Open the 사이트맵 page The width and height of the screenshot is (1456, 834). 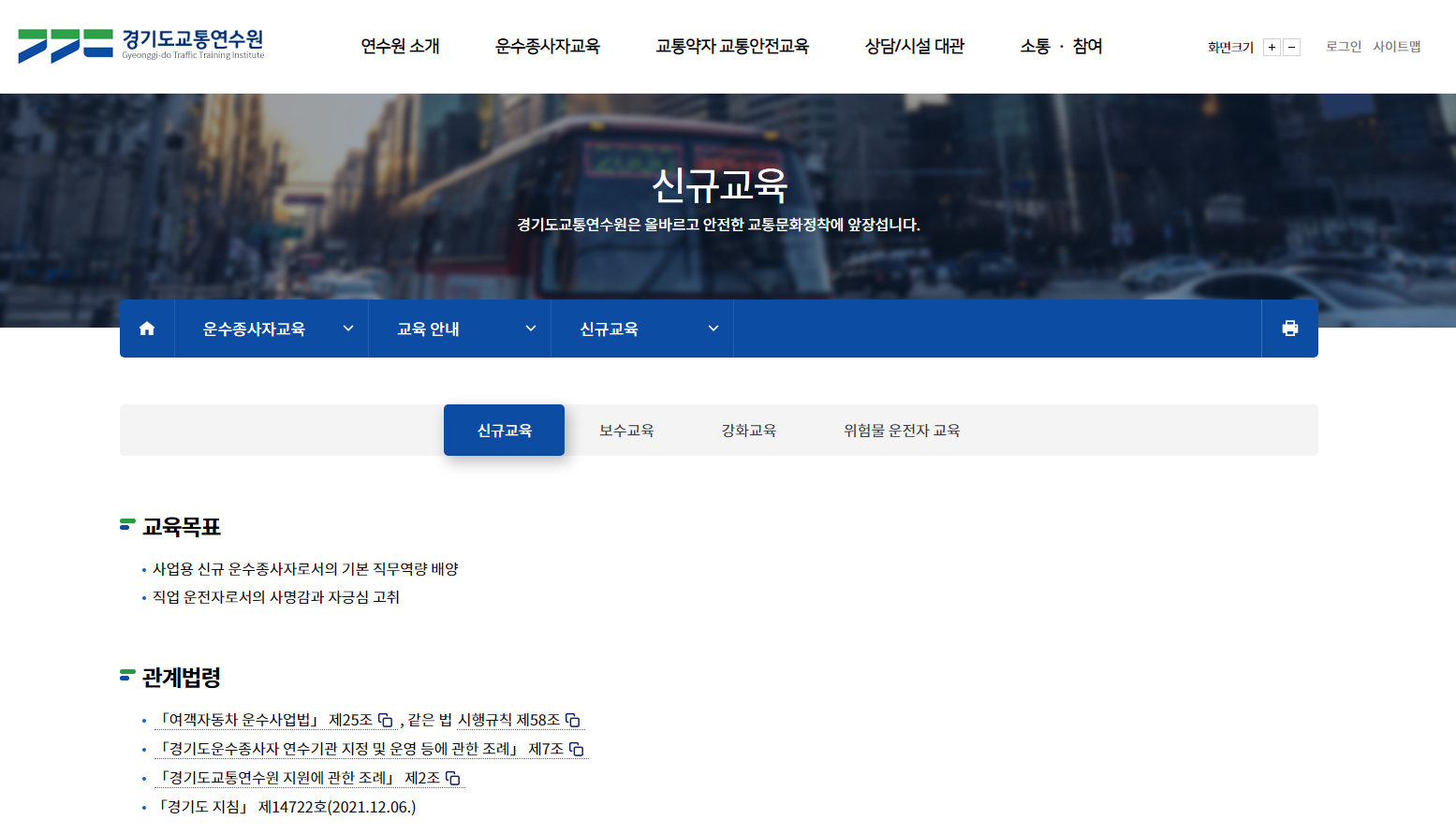tap(1399, 47)
